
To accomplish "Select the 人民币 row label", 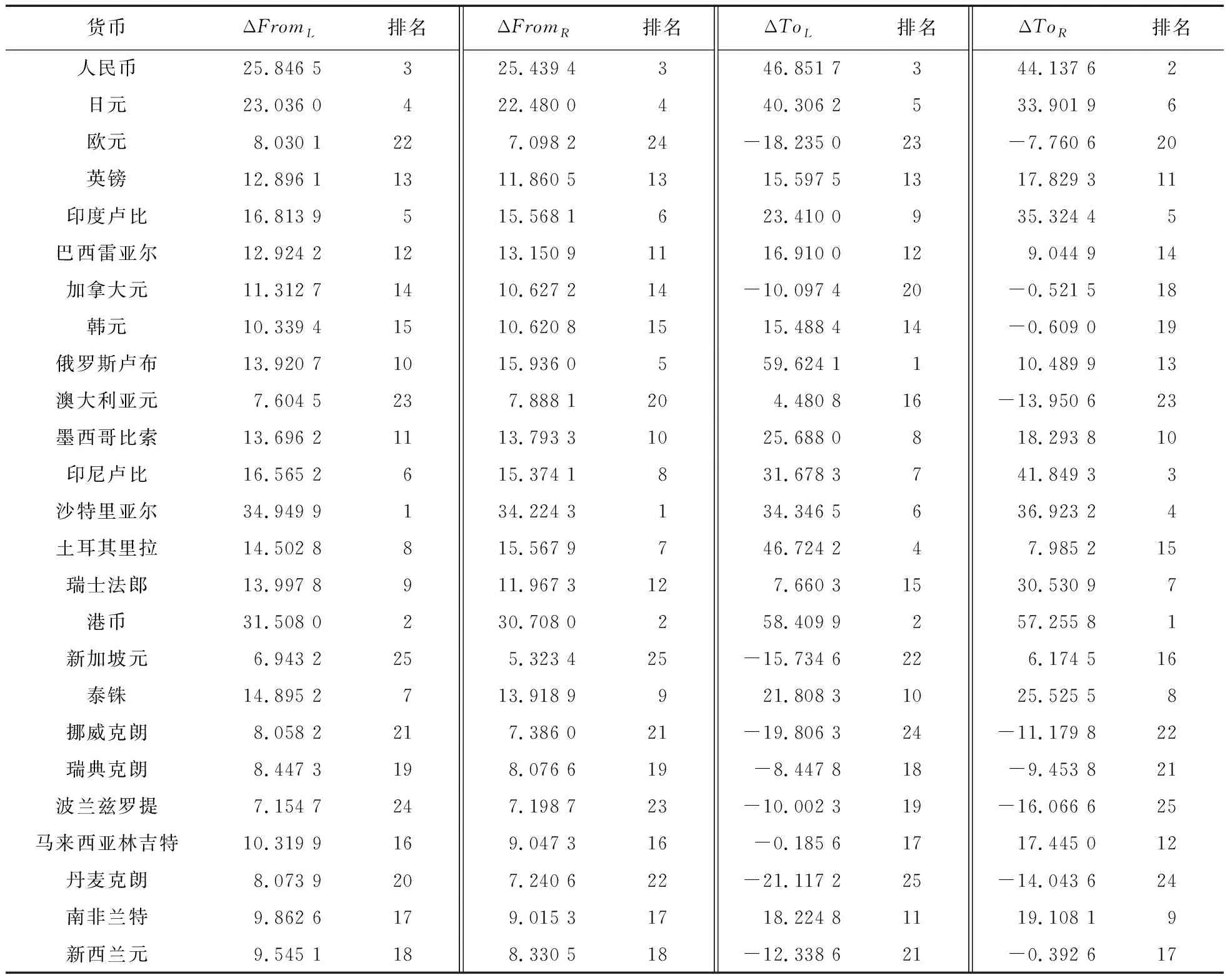I will pos(107,67).
